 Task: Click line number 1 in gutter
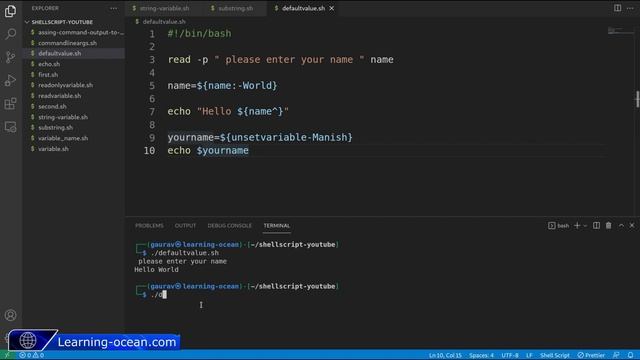click(x=152, y=34)
